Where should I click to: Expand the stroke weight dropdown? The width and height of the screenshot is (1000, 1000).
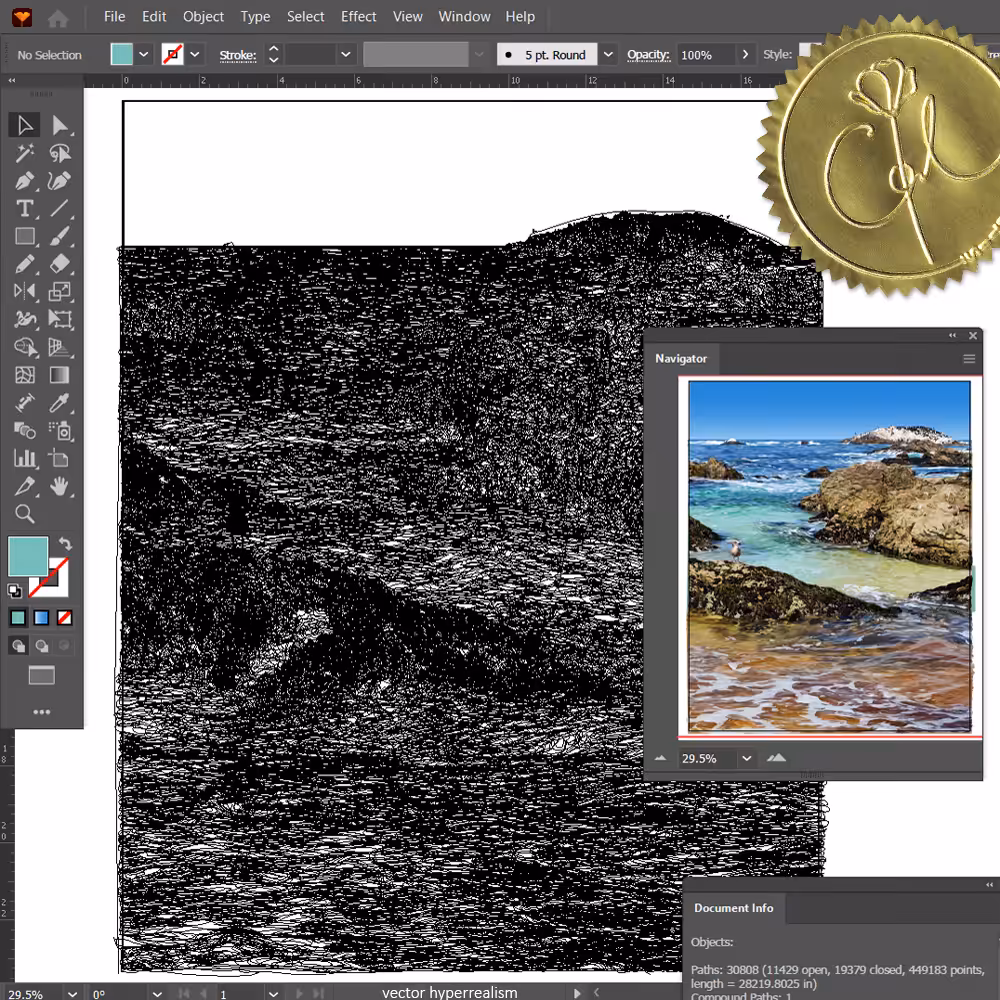pyautogui.click(x=346, y=55)
